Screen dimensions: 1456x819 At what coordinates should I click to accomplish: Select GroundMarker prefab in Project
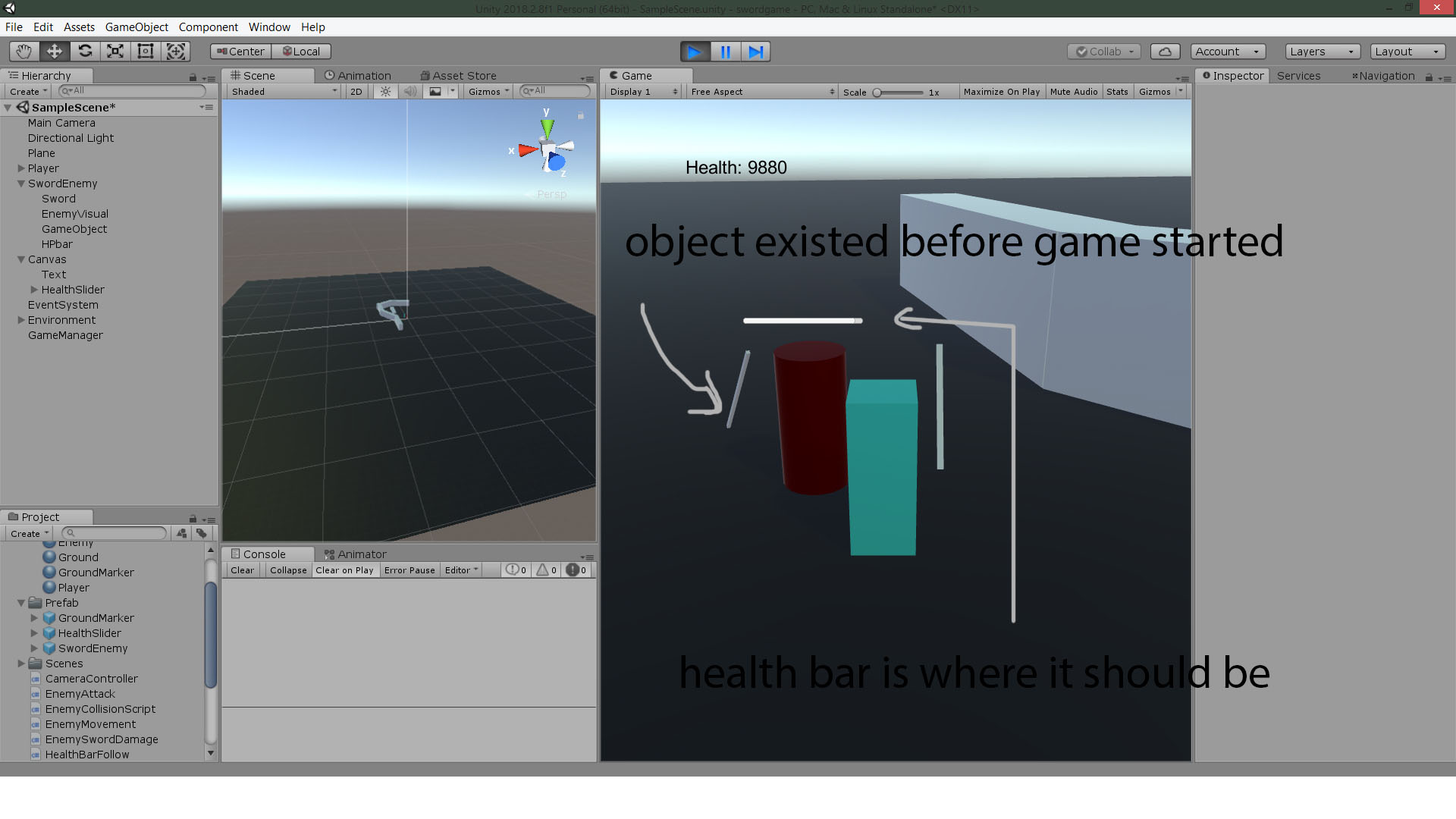pos(96,618)
